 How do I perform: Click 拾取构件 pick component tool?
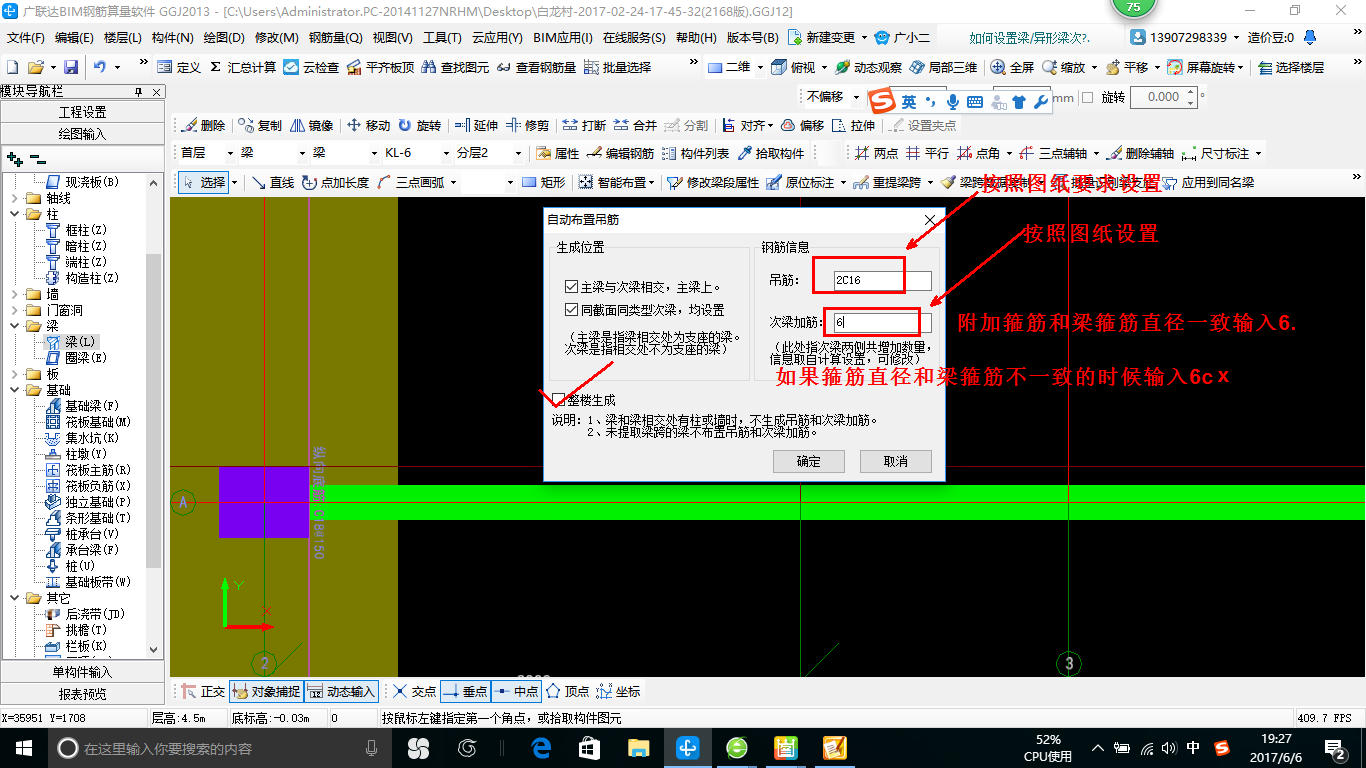click(771, 153)
